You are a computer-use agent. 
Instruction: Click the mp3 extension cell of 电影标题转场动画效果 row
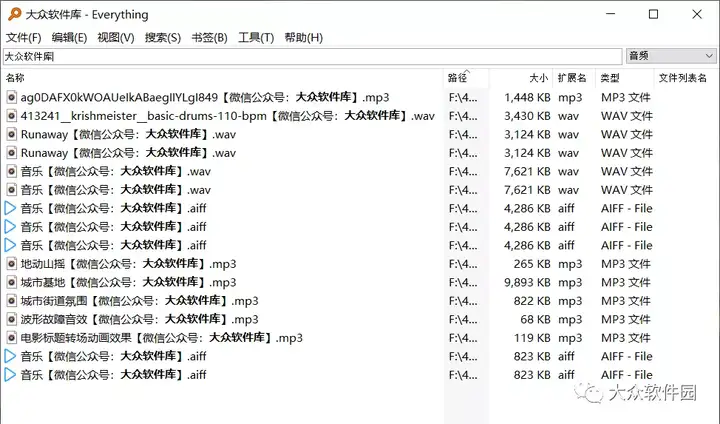pos(570,338)
